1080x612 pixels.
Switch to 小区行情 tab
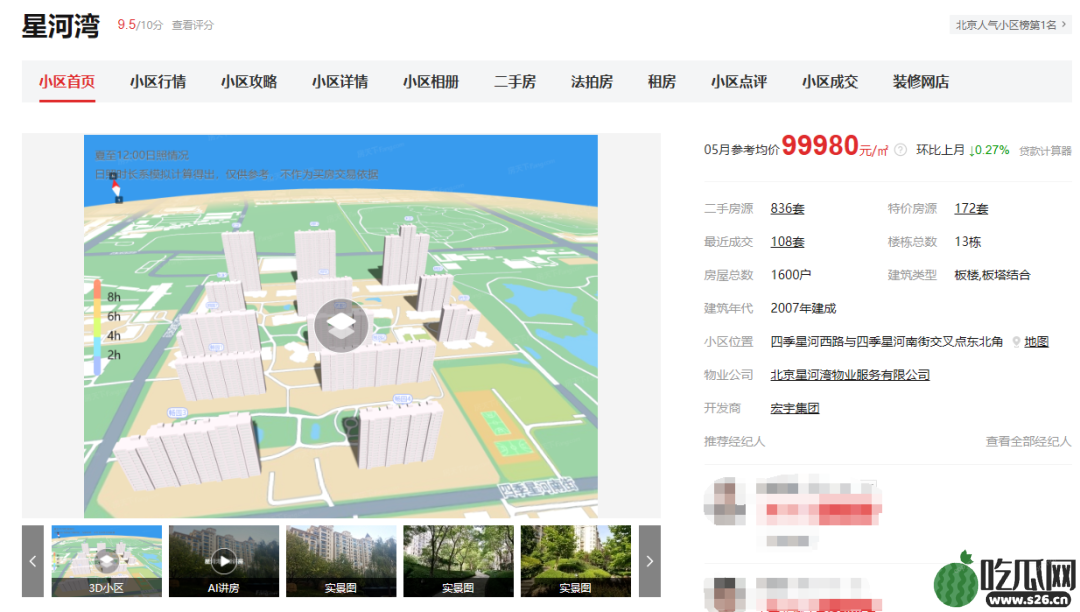(157, 82)
